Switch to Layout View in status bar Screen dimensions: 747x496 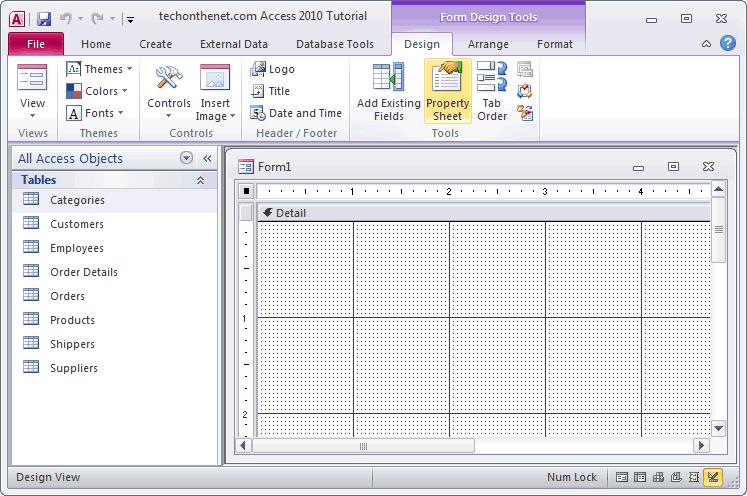694,477
